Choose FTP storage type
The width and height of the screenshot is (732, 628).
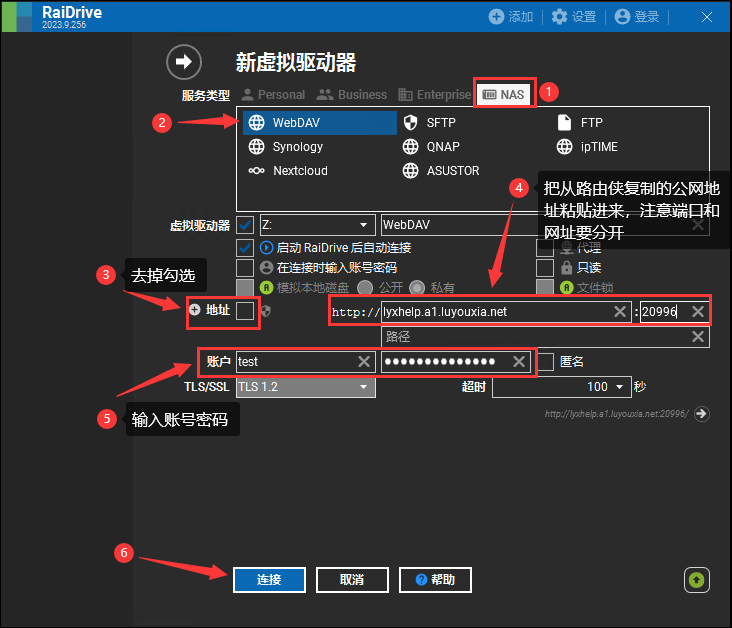579,123
